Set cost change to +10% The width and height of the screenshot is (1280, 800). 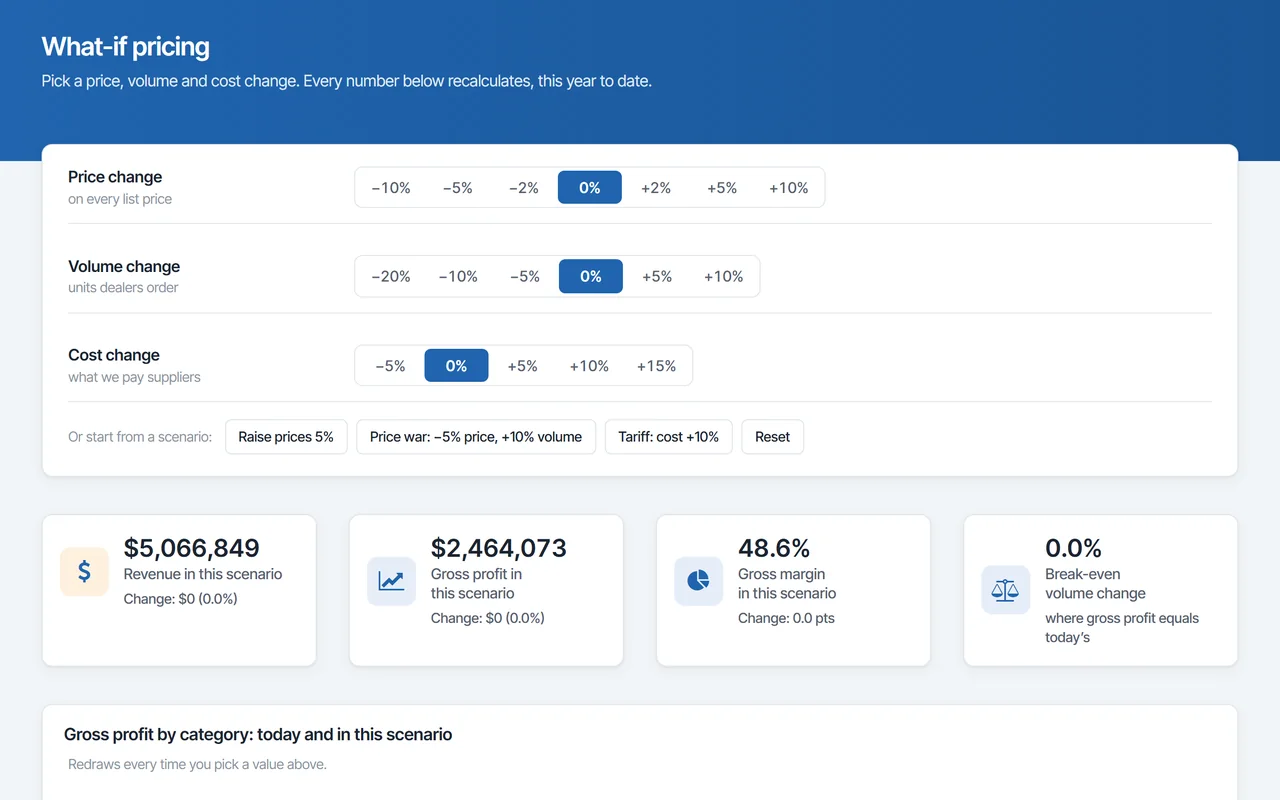pyautogui.click(x=589, y=365)
